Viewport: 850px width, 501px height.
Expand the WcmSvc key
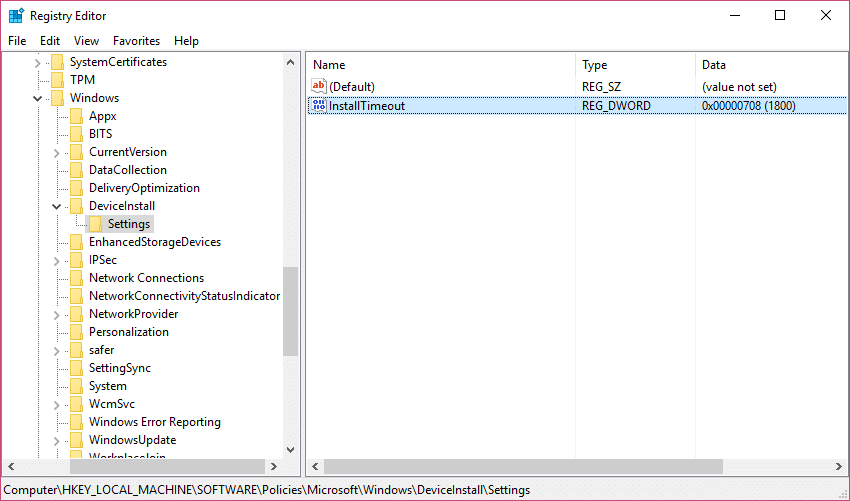[56, 404]
